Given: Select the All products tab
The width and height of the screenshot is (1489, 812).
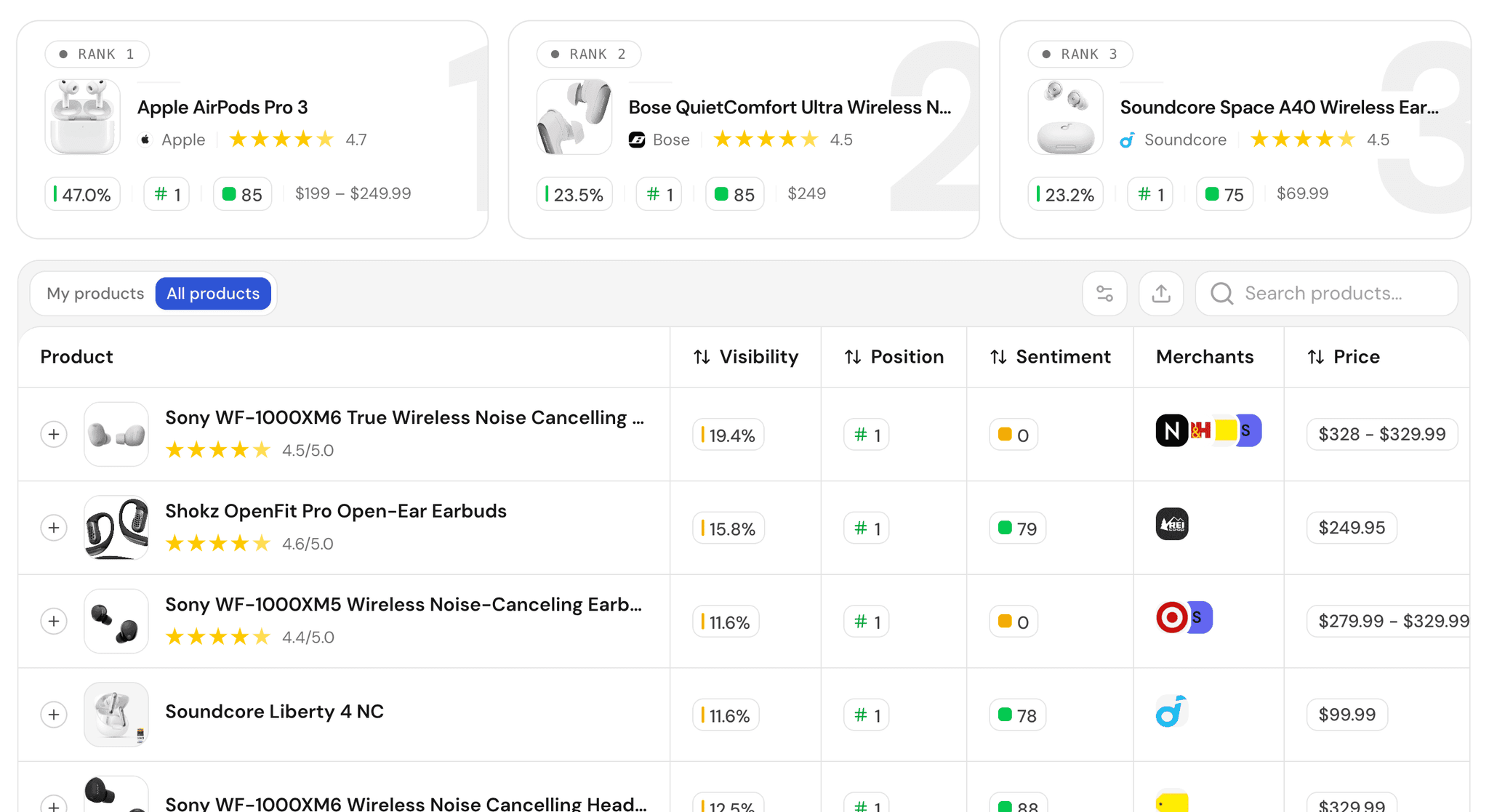Looking at the screenshot, I should pos(213,294).
